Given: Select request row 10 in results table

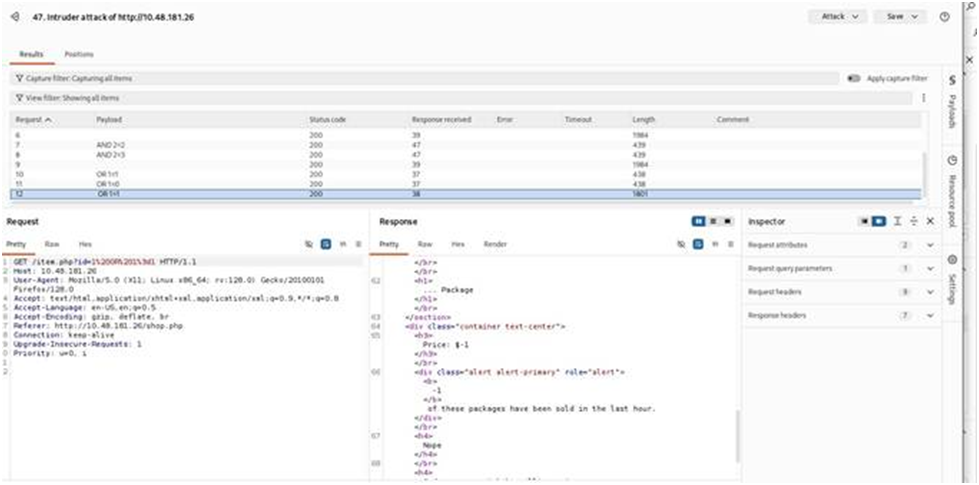Looking at the screenshot, I should [465, 174].
